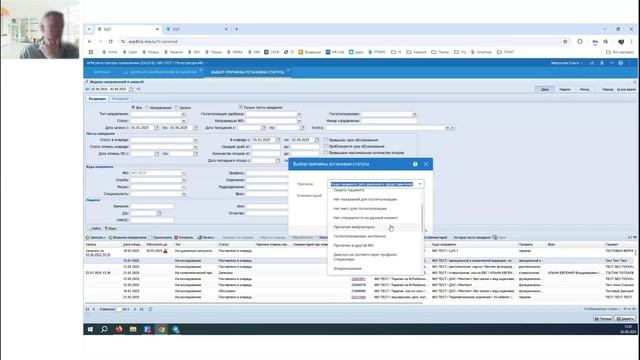Expand the Госпитализирован dropdown
The image size is (640, 360).
coord(414,114)
